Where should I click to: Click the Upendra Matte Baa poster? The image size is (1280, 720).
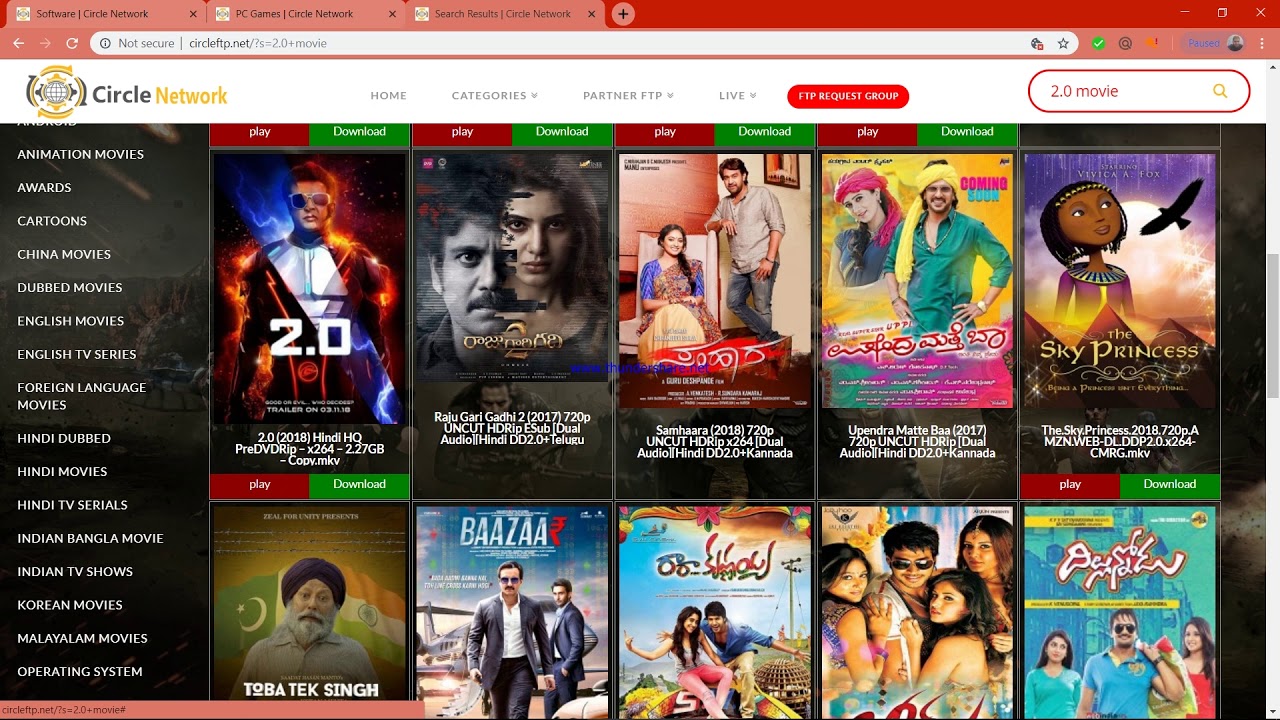point(917,280)
